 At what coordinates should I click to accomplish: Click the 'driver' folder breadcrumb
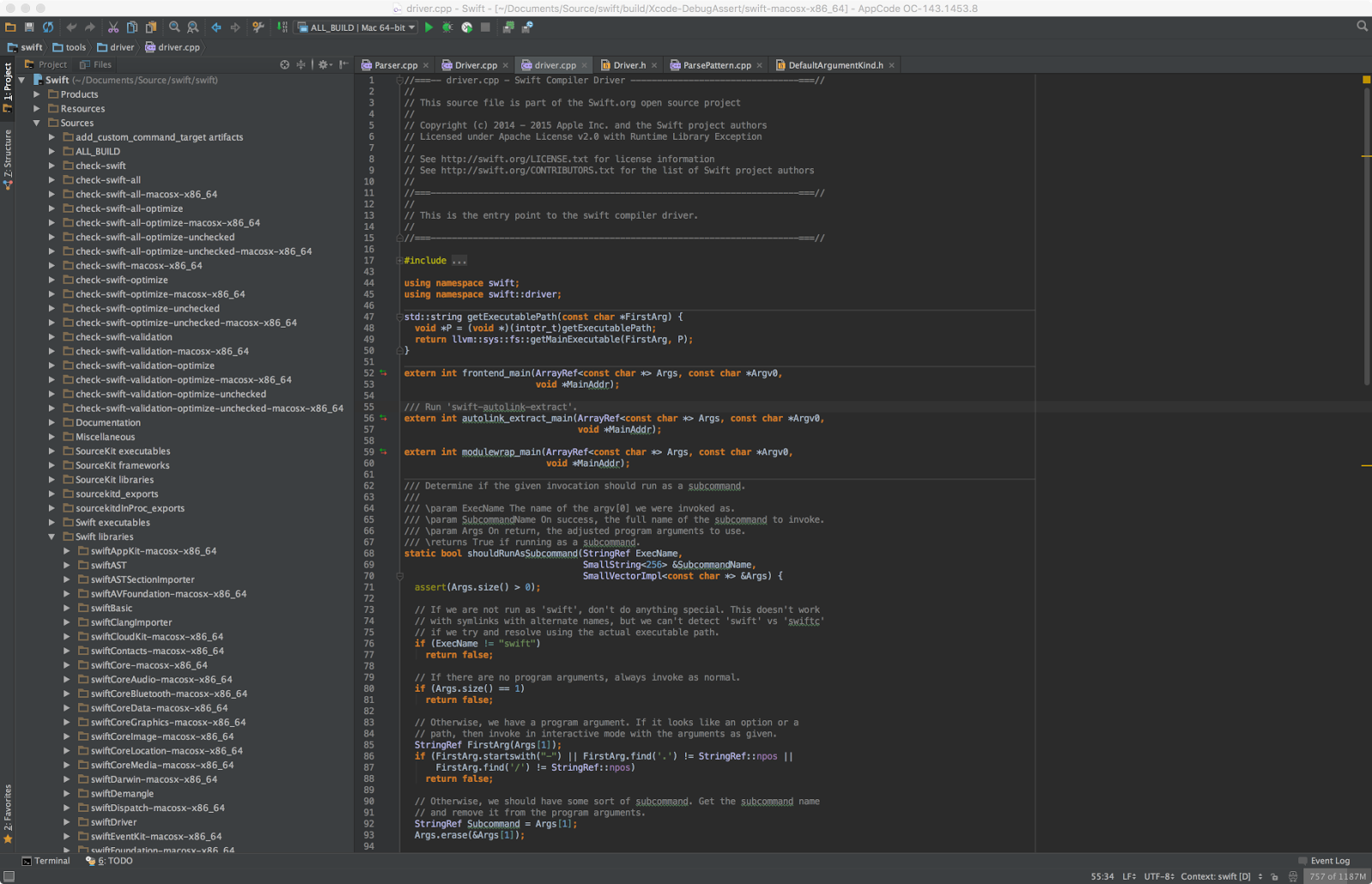[x=116, y=47]
